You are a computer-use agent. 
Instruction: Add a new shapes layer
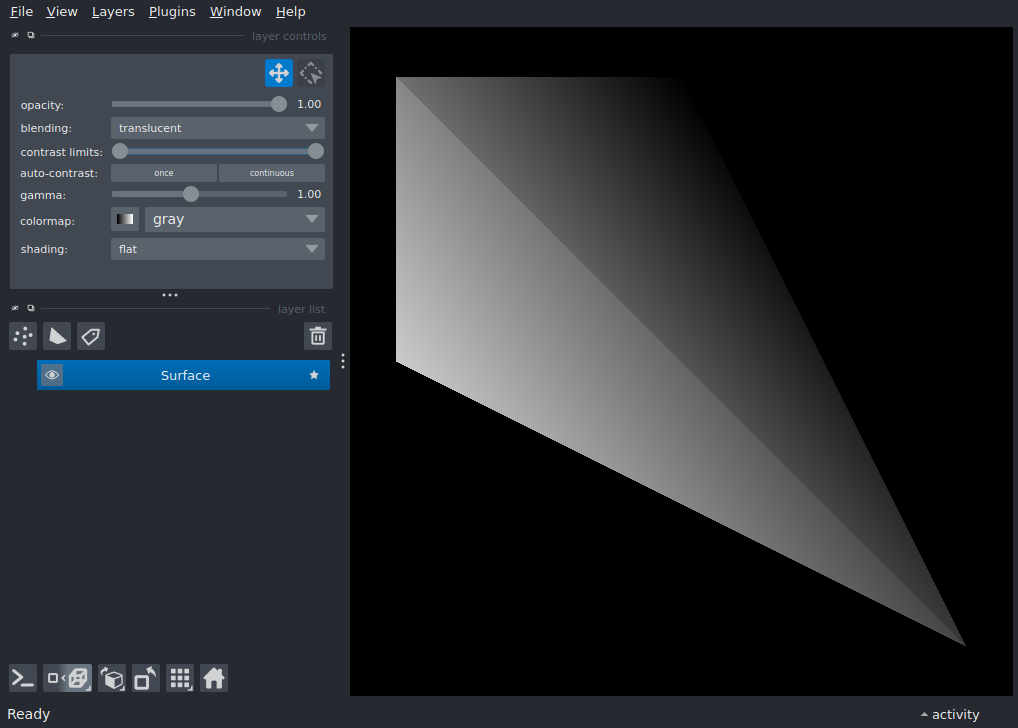[x=57, y=336]
